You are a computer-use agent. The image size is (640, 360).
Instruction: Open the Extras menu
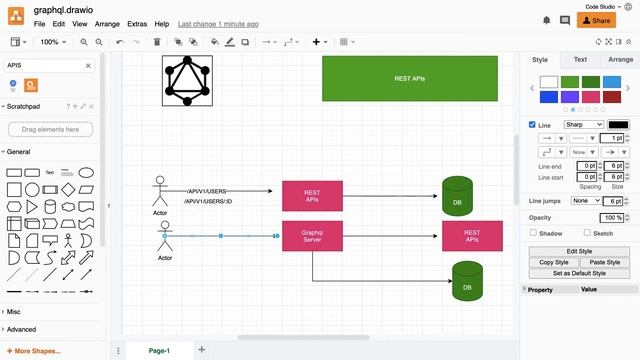pyautogui.click(x=137, y=24)
